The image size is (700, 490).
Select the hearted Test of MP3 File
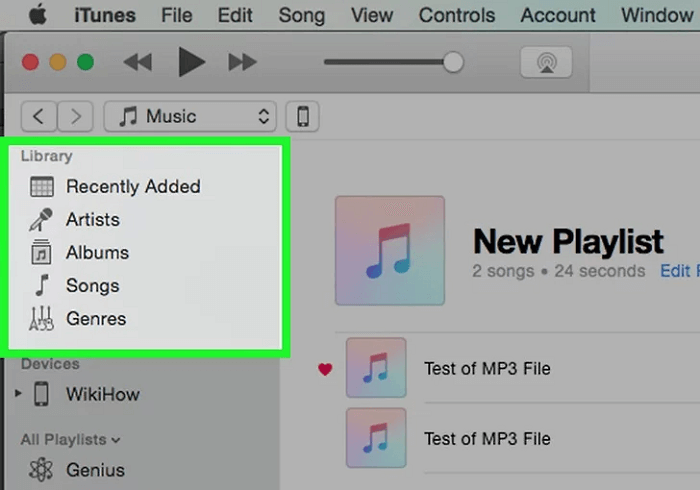pos(487,369)
